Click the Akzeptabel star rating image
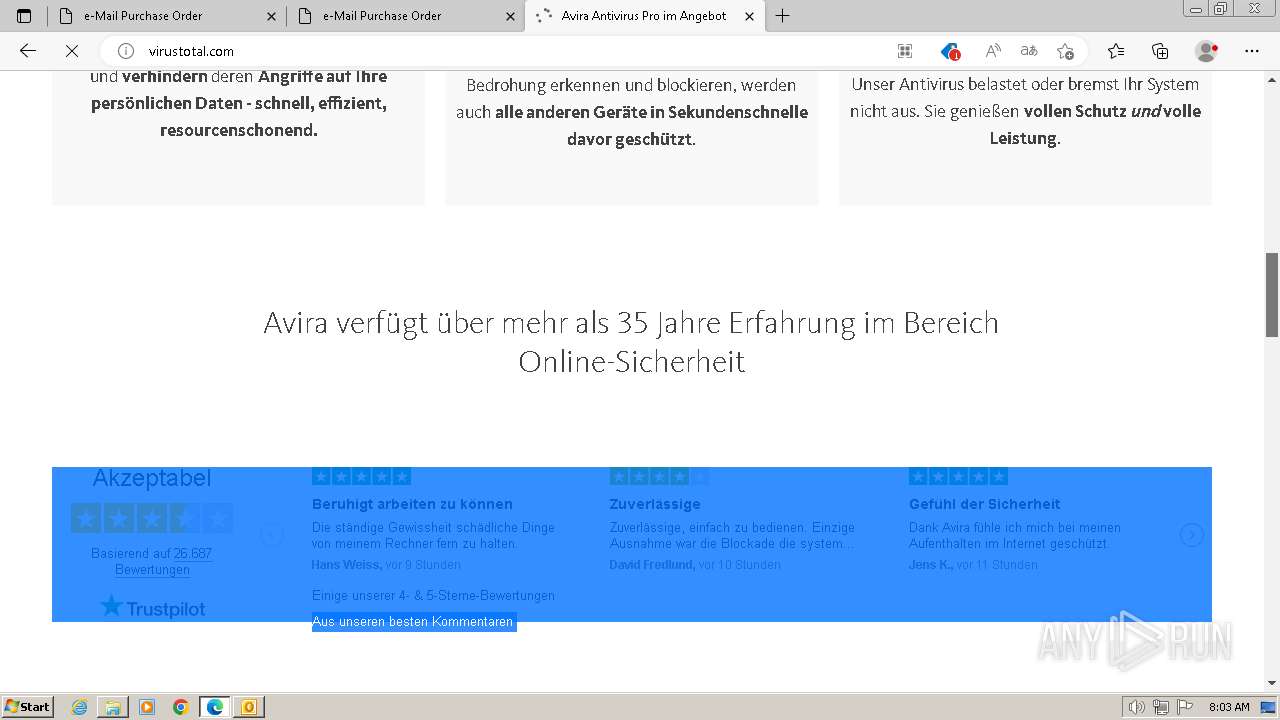1280x720 pixels. (x=152, y=518)
